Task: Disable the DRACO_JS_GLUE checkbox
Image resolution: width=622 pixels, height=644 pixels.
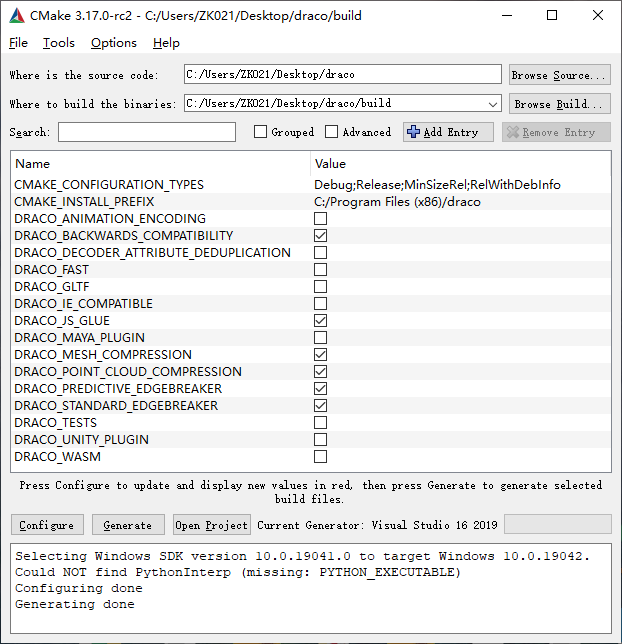Action: [320, 321]
